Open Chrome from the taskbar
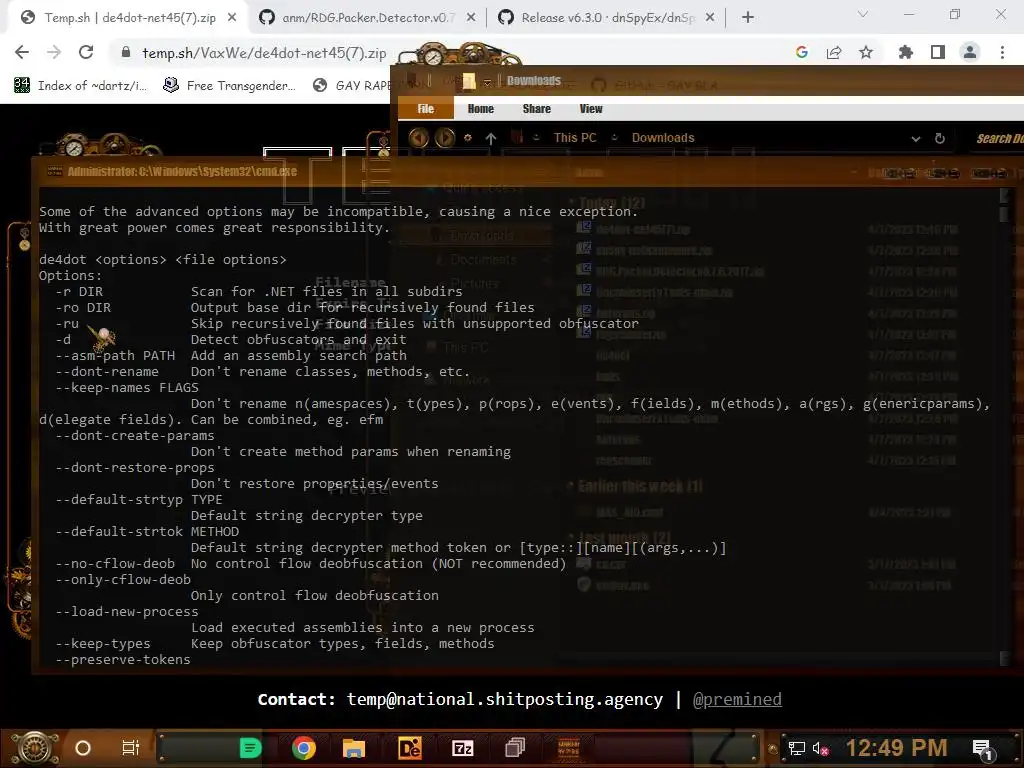Screen dimensions: 1024x768 [x=304, y=748]
